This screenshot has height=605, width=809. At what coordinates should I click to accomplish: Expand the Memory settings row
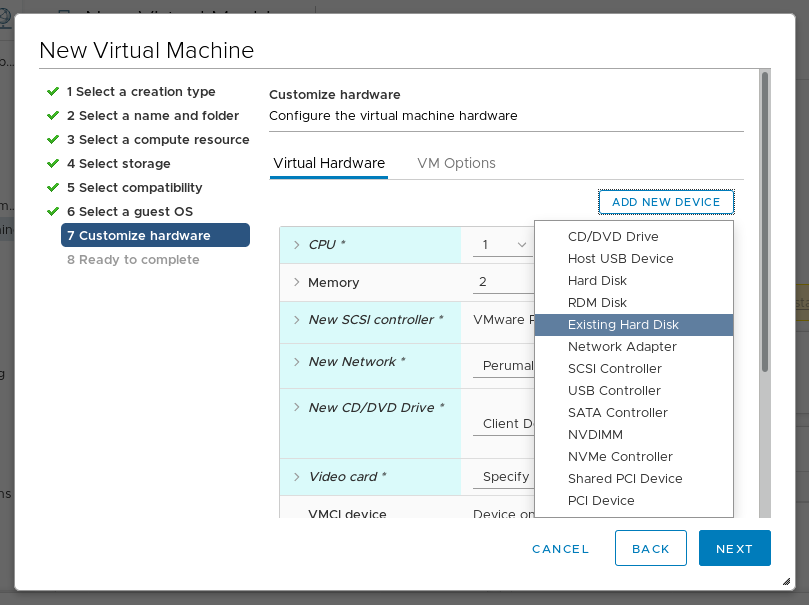click(296, 283)
